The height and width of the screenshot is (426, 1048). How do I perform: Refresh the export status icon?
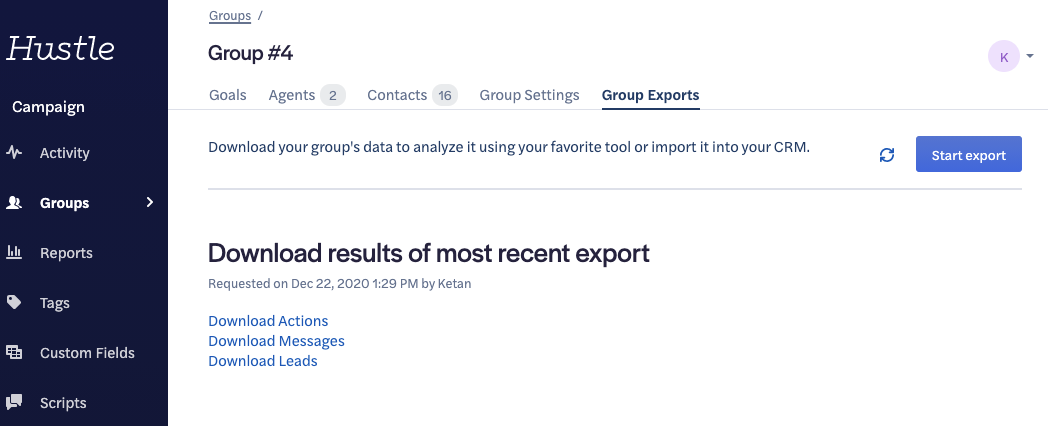887,155
